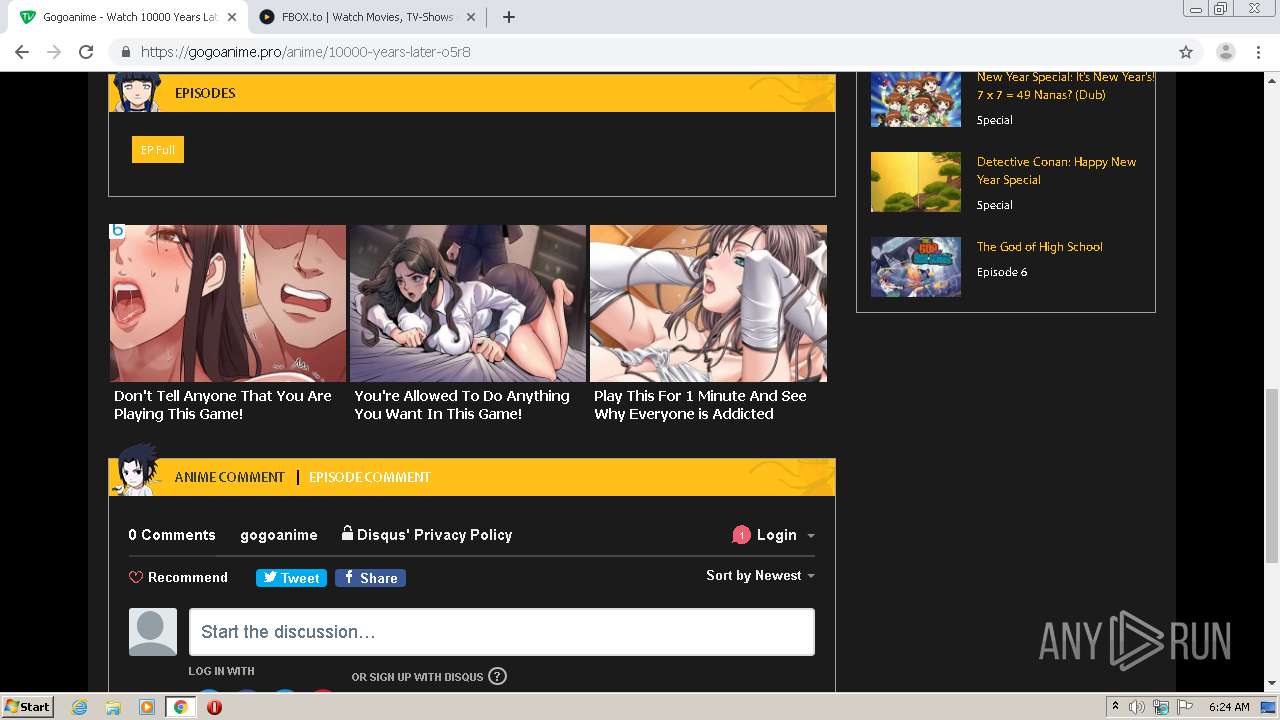
Task: Open the File Explorer taskbar icon
Action: point(113,707)
